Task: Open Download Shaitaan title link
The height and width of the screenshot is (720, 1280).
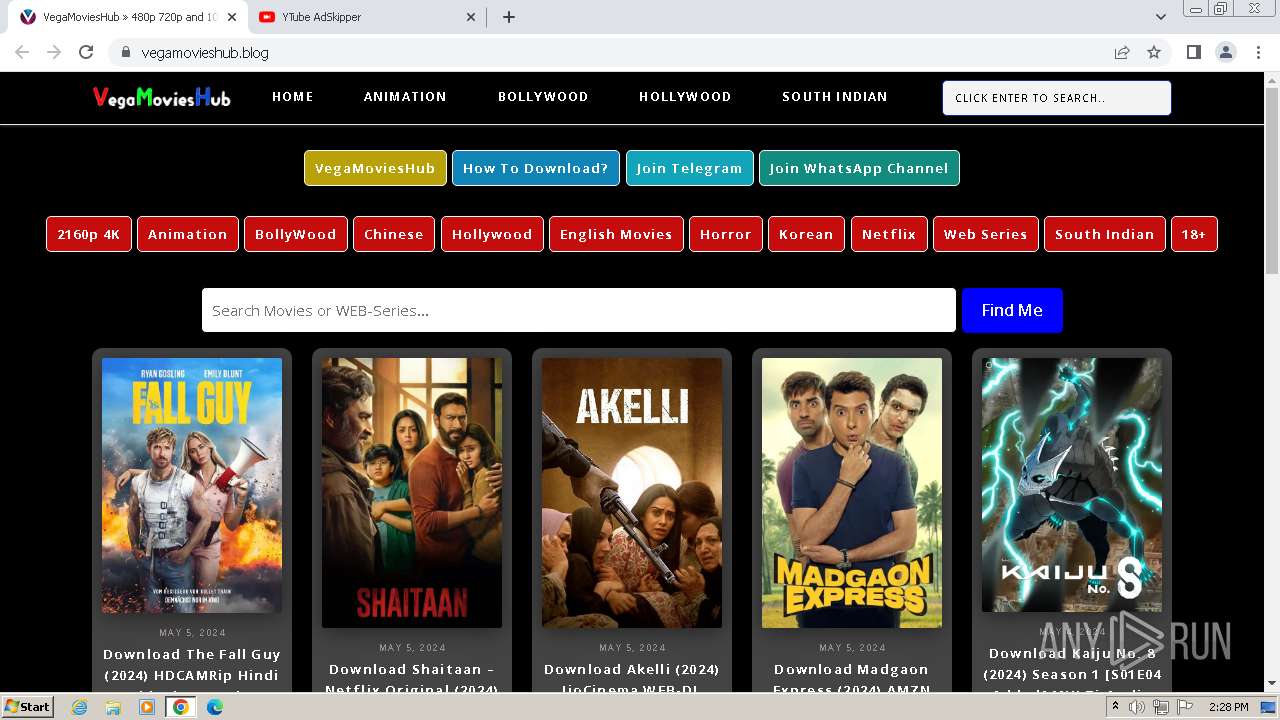Action: point(412,677)
